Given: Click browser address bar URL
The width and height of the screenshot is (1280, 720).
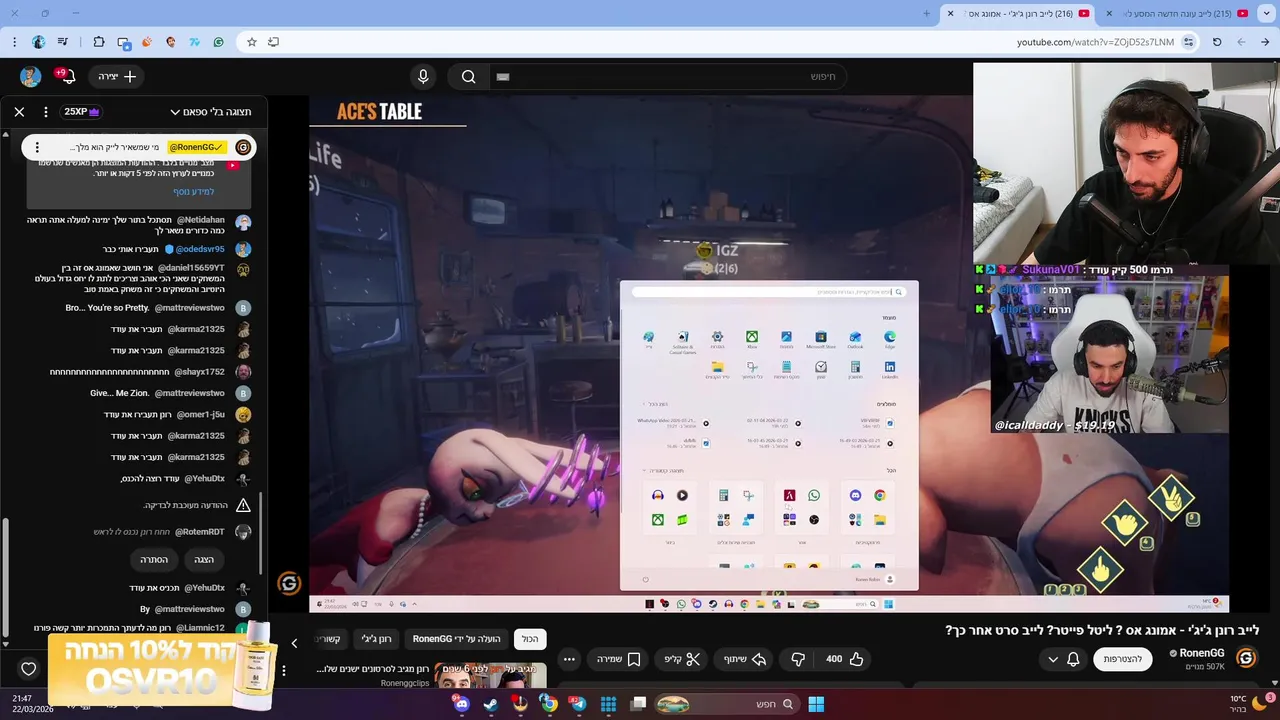Looking at the screenshot, I should [1095, 42].
